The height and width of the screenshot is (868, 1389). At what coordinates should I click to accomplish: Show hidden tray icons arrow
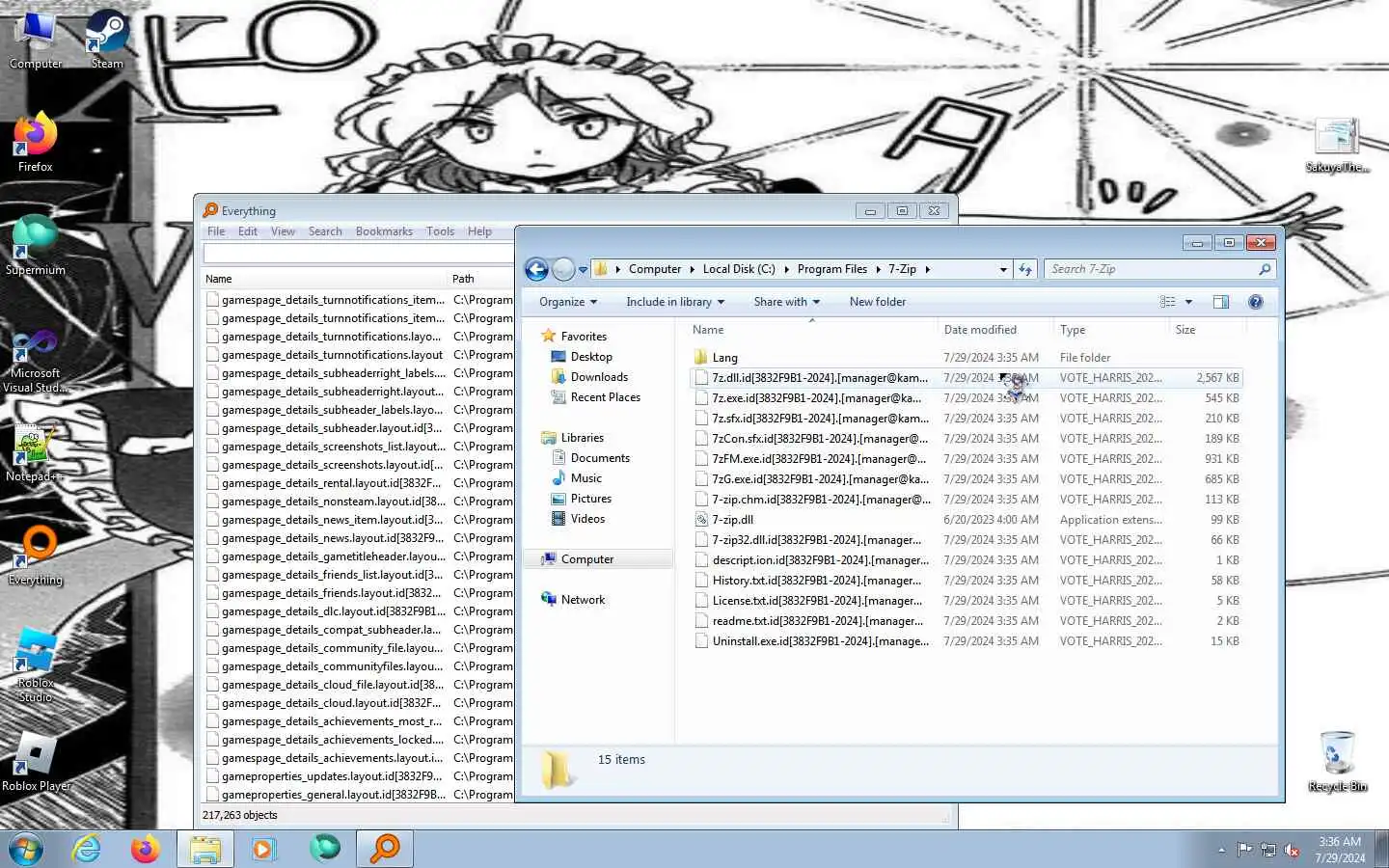(1221, 850)
